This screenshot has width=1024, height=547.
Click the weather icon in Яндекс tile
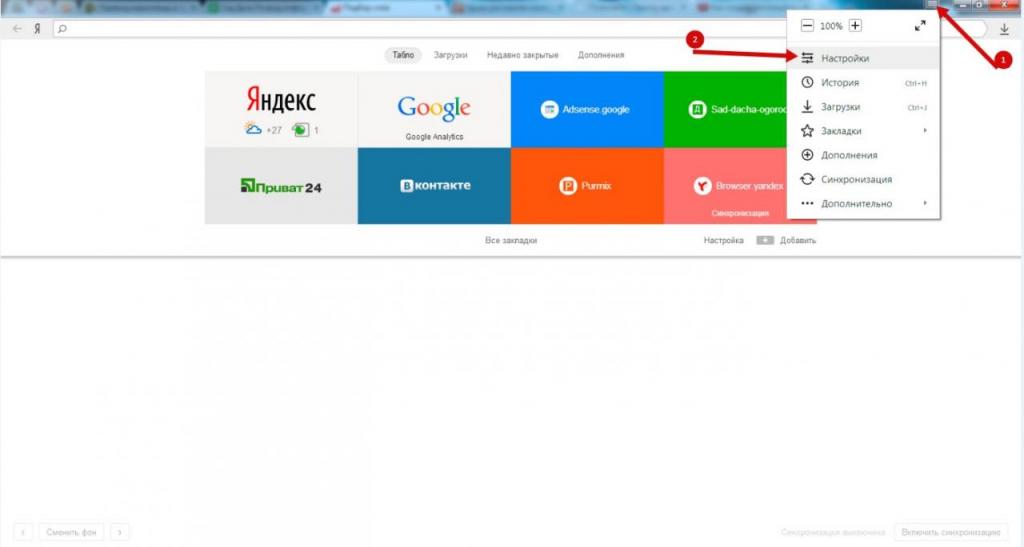[x=253, y=129]
